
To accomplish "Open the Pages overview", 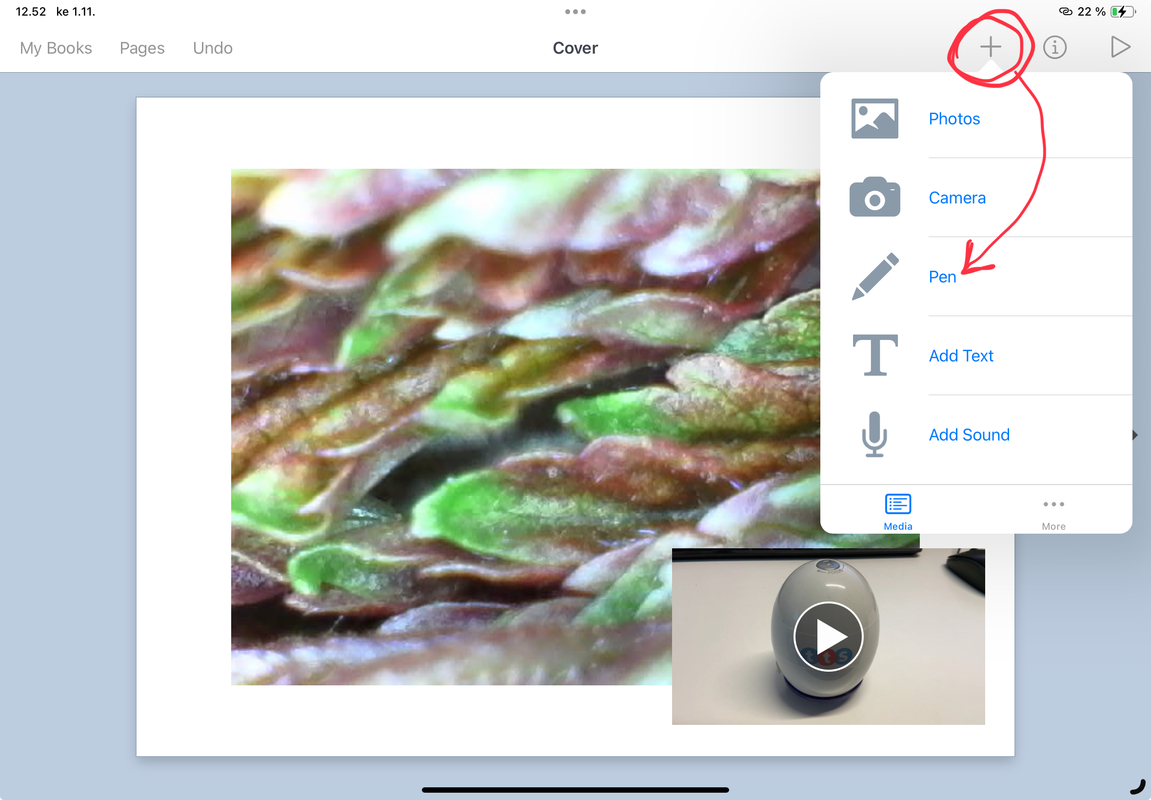I will pyautogui.click(x=142, y=48).
